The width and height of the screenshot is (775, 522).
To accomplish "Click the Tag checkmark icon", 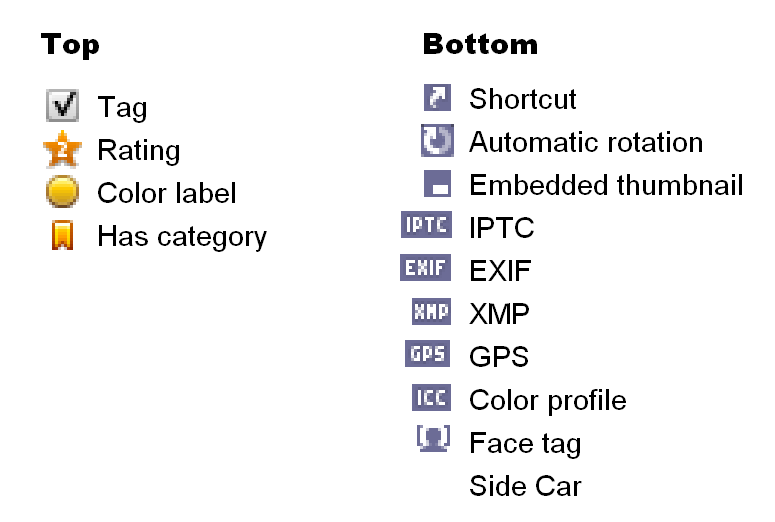I will click(x=62, y=106).
